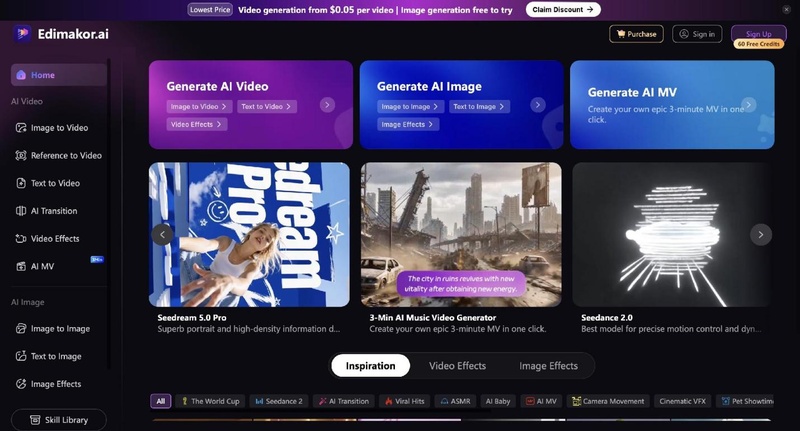Open Text to Video chip in video card
The width and height of the screenshot is (800, 431).
click(x=267, y=107)
